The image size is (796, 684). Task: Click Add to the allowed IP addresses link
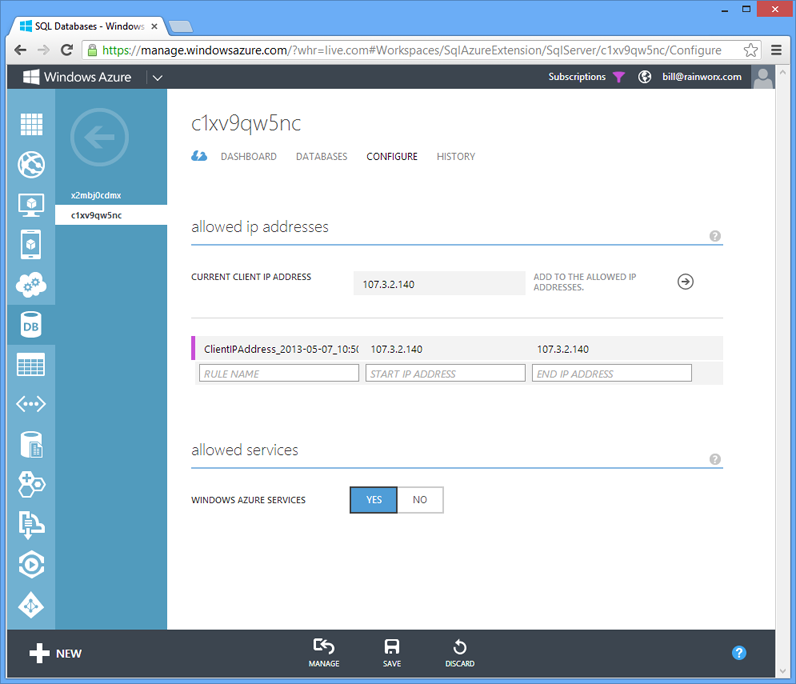[584, 282]
